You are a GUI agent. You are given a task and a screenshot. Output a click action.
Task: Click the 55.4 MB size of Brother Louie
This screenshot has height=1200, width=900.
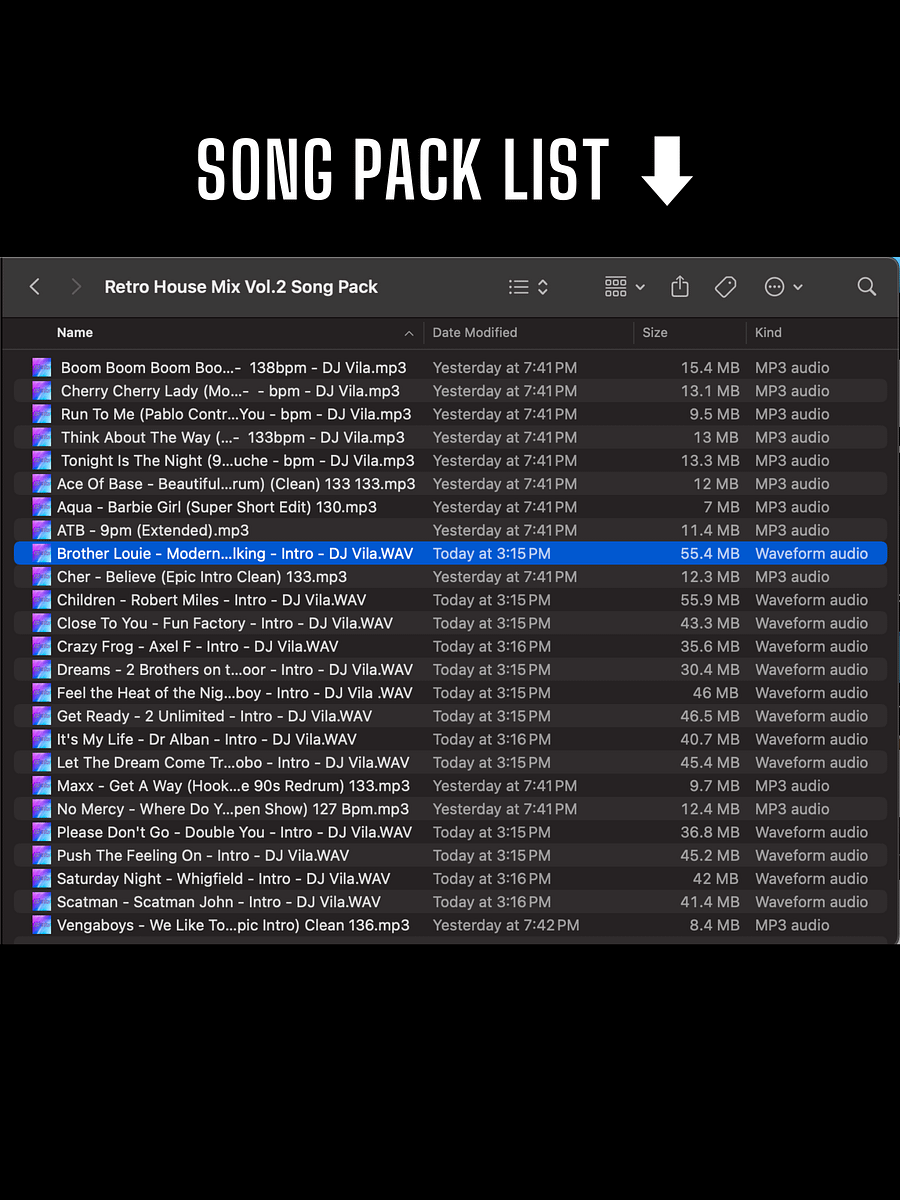(x=710, y=553)
